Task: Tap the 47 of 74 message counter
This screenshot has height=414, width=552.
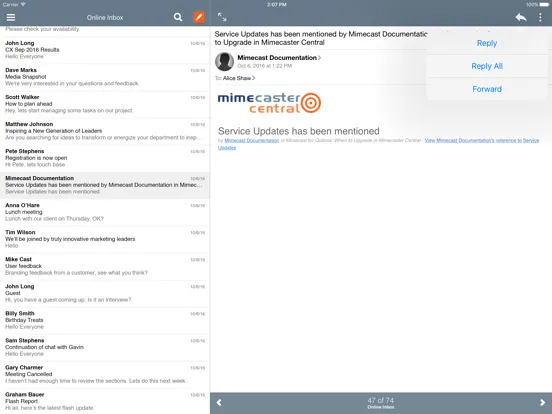Action: (x=381, y=401)
